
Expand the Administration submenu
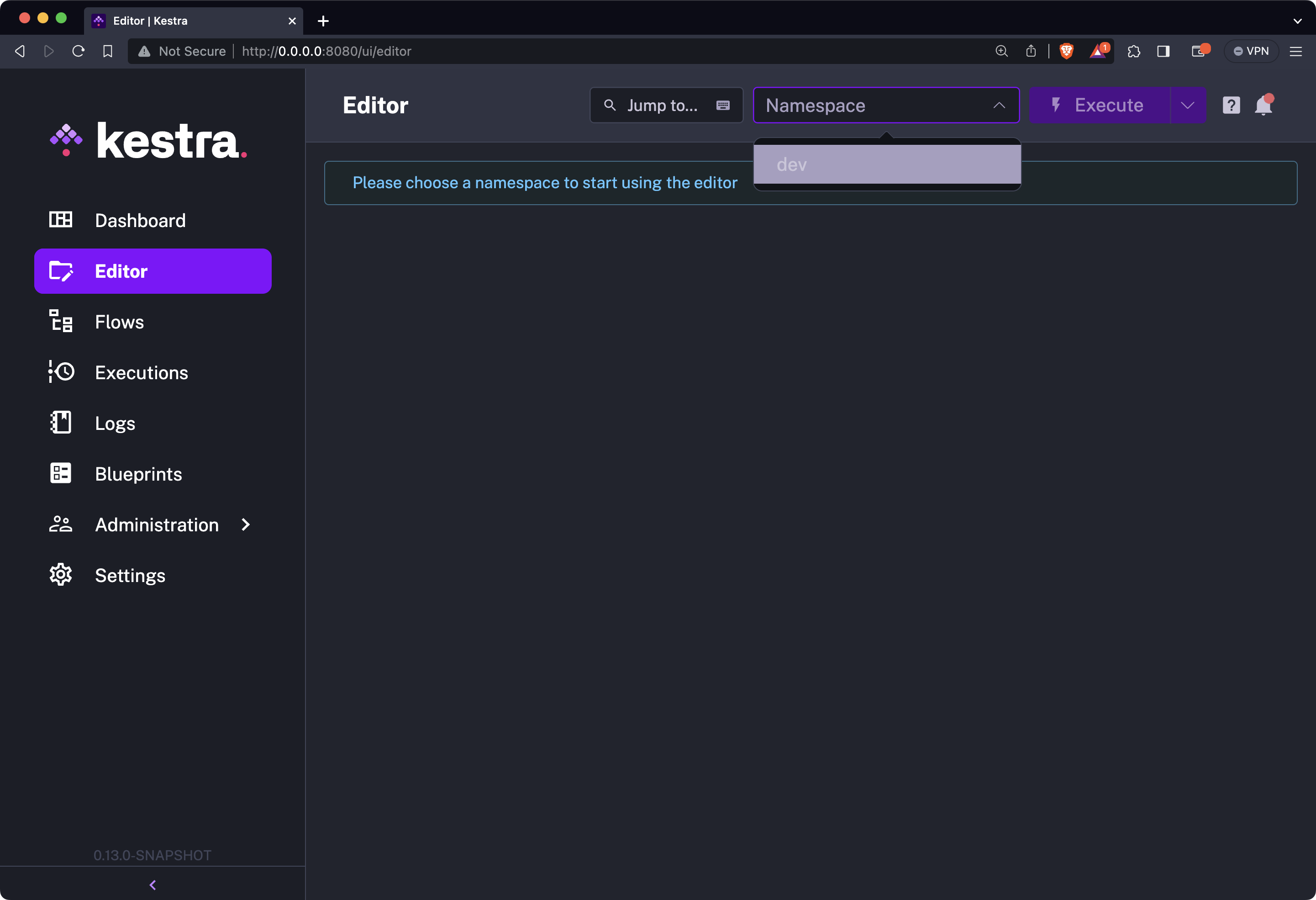[245, 525]
